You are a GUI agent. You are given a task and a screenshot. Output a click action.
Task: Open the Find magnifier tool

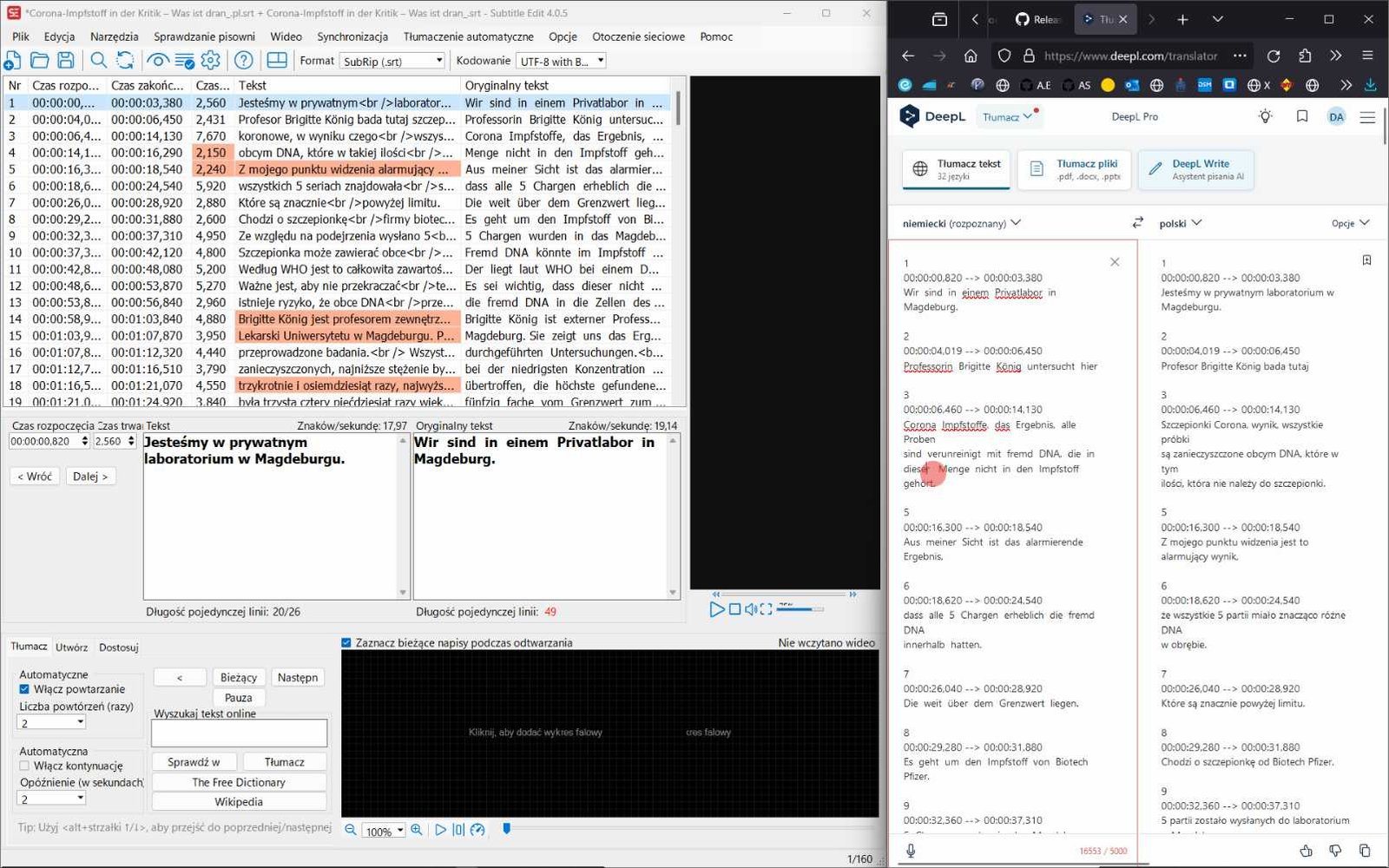coord(99,60)
